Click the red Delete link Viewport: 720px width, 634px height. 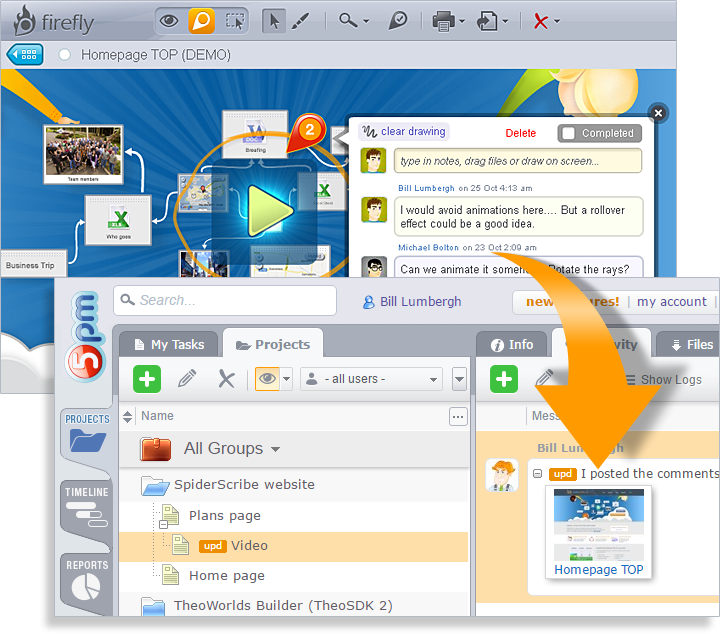click(x=520, y=133)
